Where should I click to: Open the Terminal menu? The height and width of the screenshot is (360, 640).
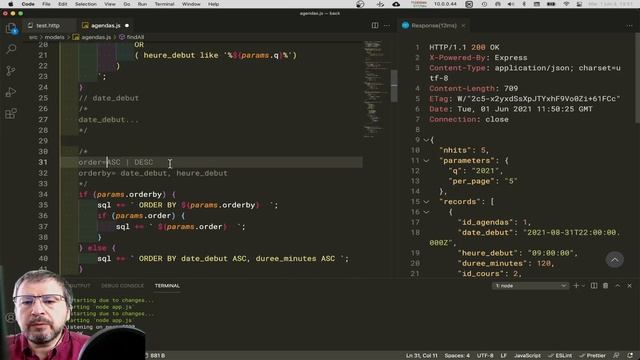pos(164,4)
